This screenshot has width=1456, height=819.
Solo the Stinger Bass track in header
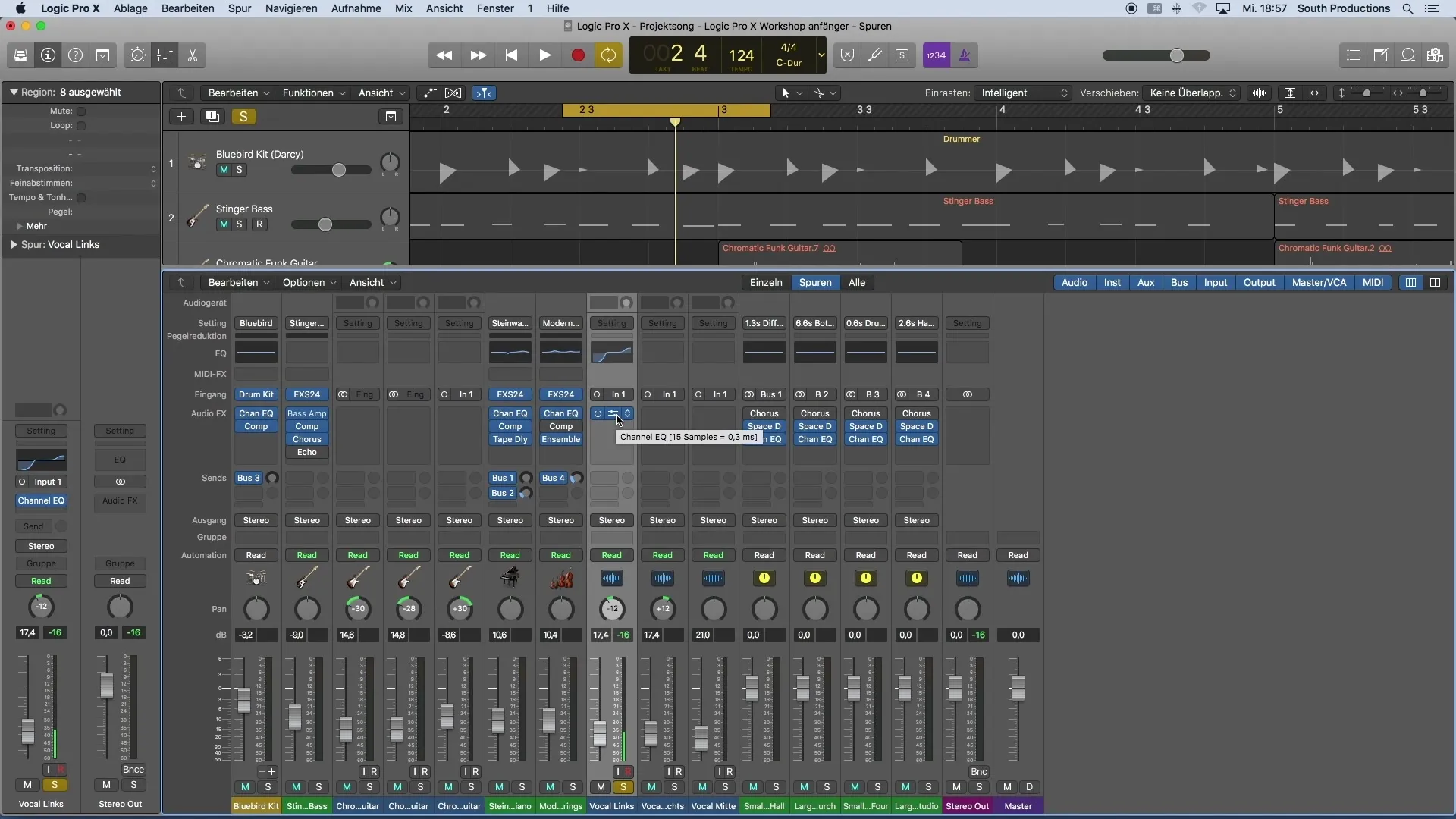[239, 224]
